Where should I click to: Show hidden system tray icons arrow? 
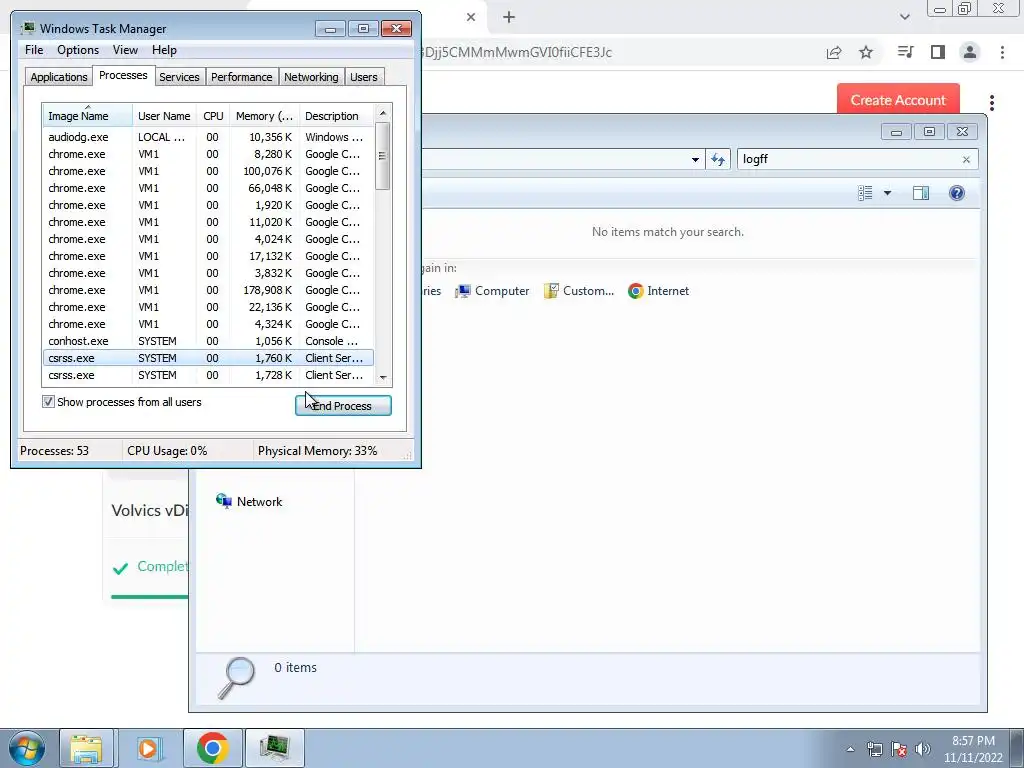coord(850,749)
